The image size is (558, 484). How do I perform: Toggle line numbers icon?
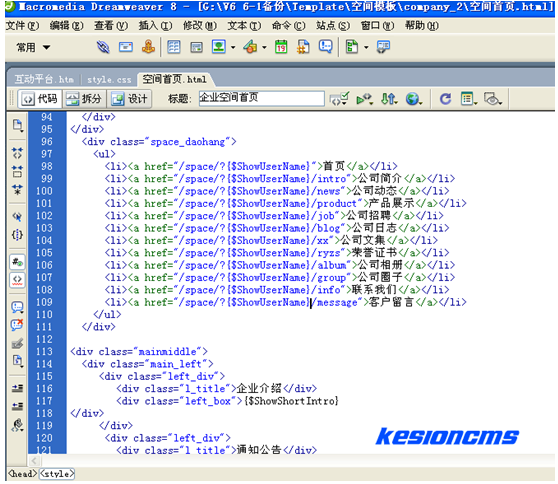pos(17,262)
